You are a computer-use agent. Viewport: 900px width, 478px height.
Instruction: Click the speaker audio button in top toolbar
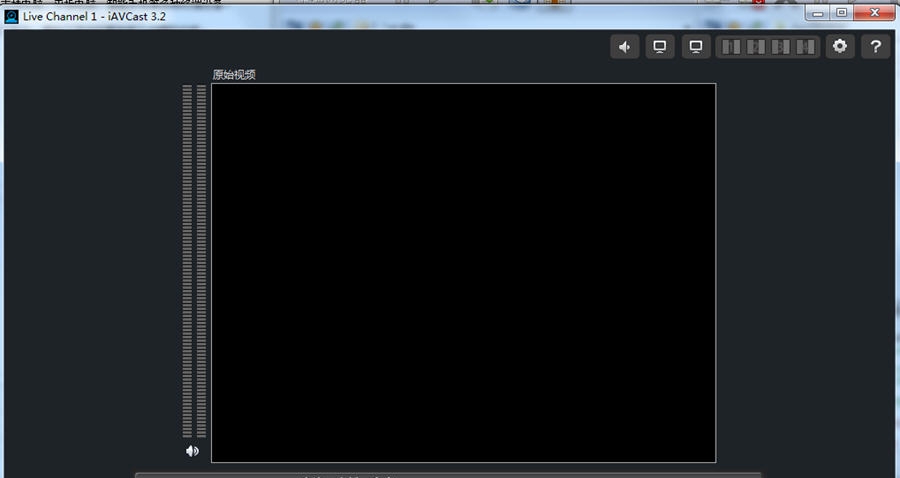coord(624,46)
